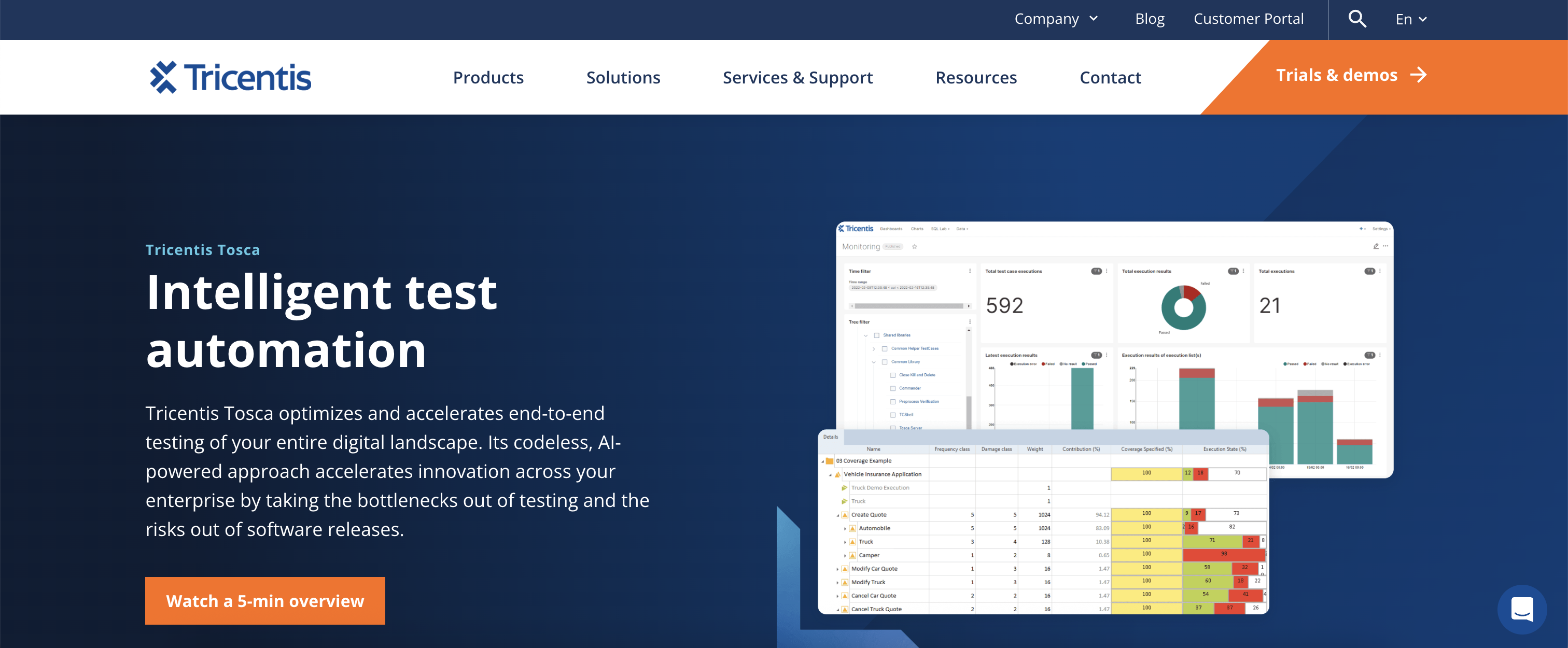Image resolution: width=1568 pixels, height=648 pixels.
Task: Open the chat widget bubble
Action: point(1522,609)
